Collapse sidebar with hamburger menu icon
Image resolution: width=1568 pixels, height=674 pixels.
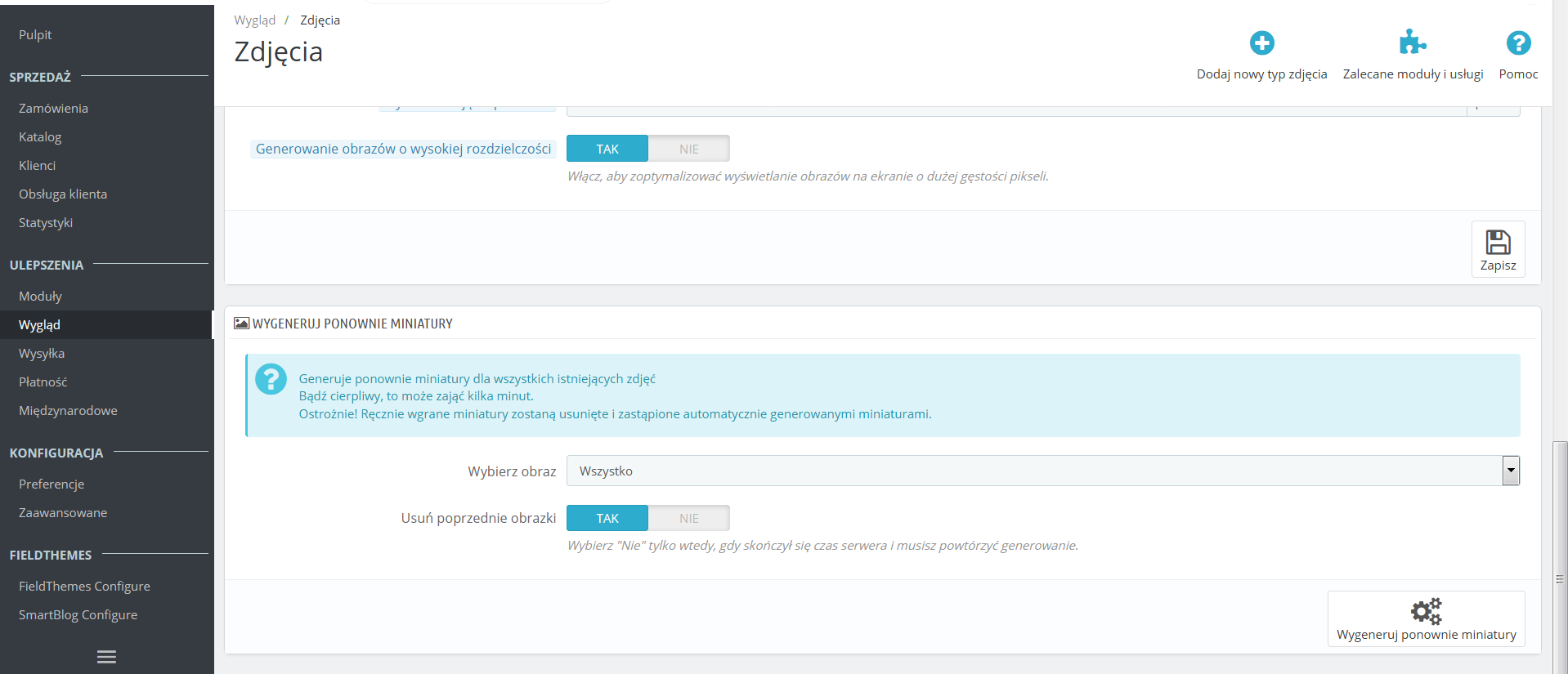(106, 657)
